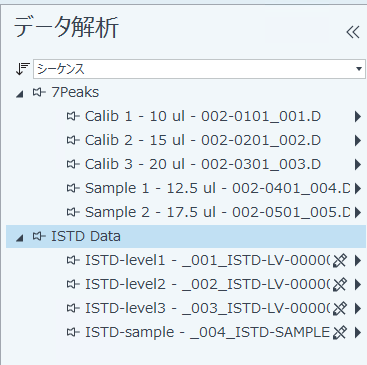Collapse the ISTD Data tree node
Viewport: 367px width, 365px height.
pyautogui.click(x=20, y=238)
